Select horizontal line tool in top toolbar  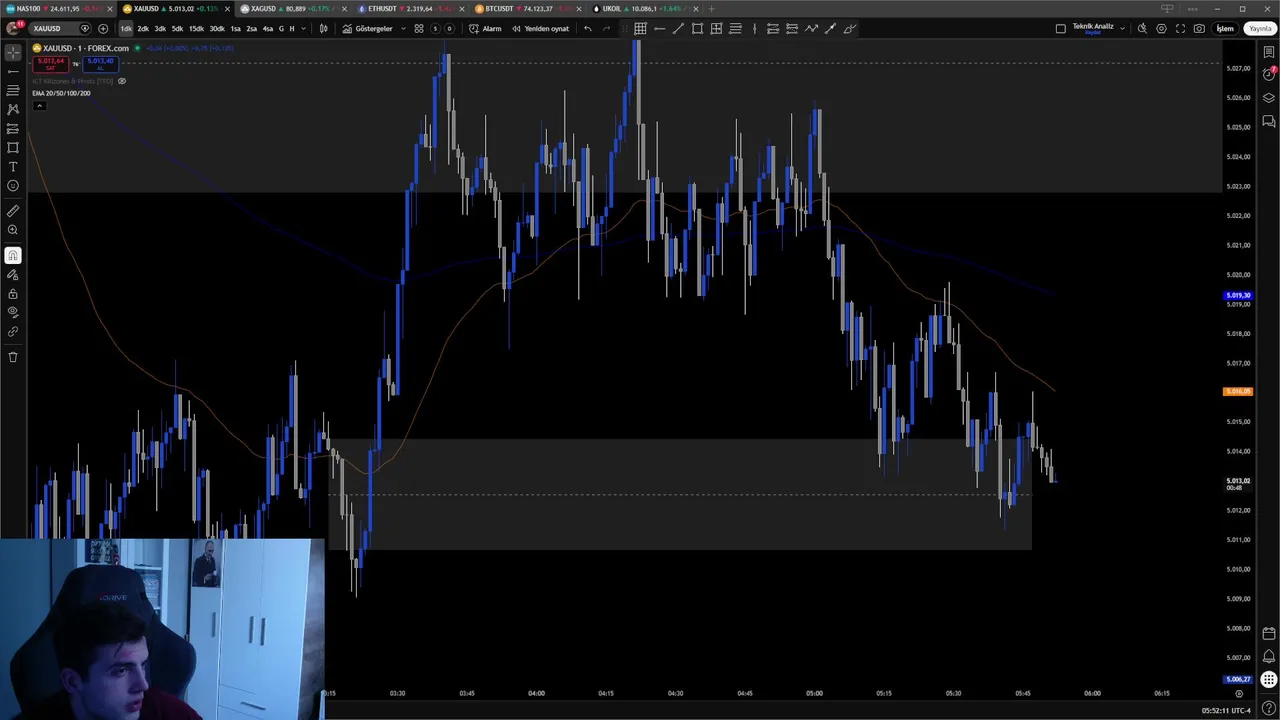659,29
